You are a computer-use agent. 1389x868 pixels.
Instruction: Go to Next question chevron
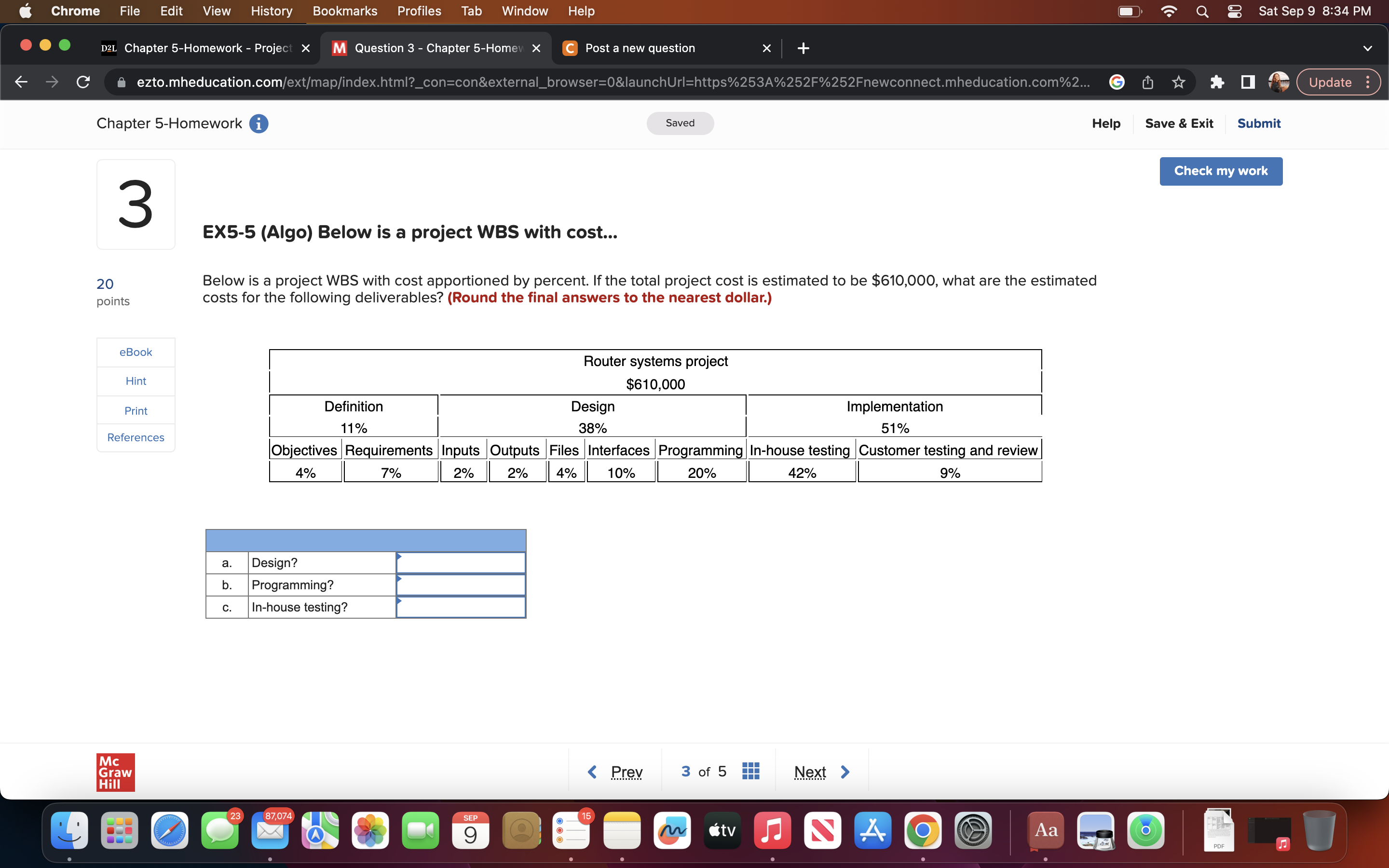click(844, 772)
